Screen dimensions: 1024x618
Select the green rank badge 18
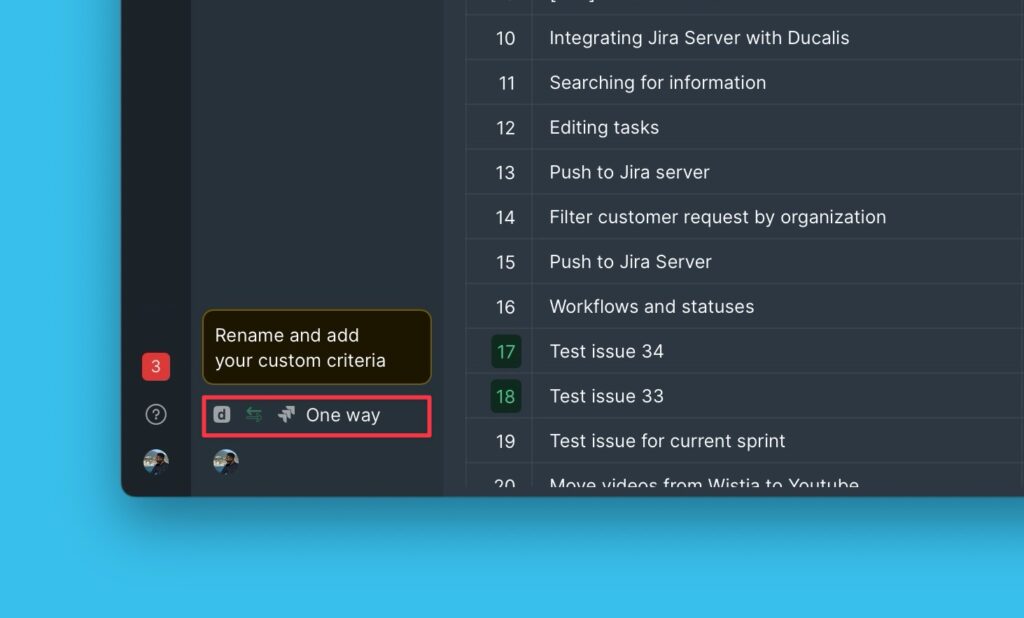(x=506, y=397)
